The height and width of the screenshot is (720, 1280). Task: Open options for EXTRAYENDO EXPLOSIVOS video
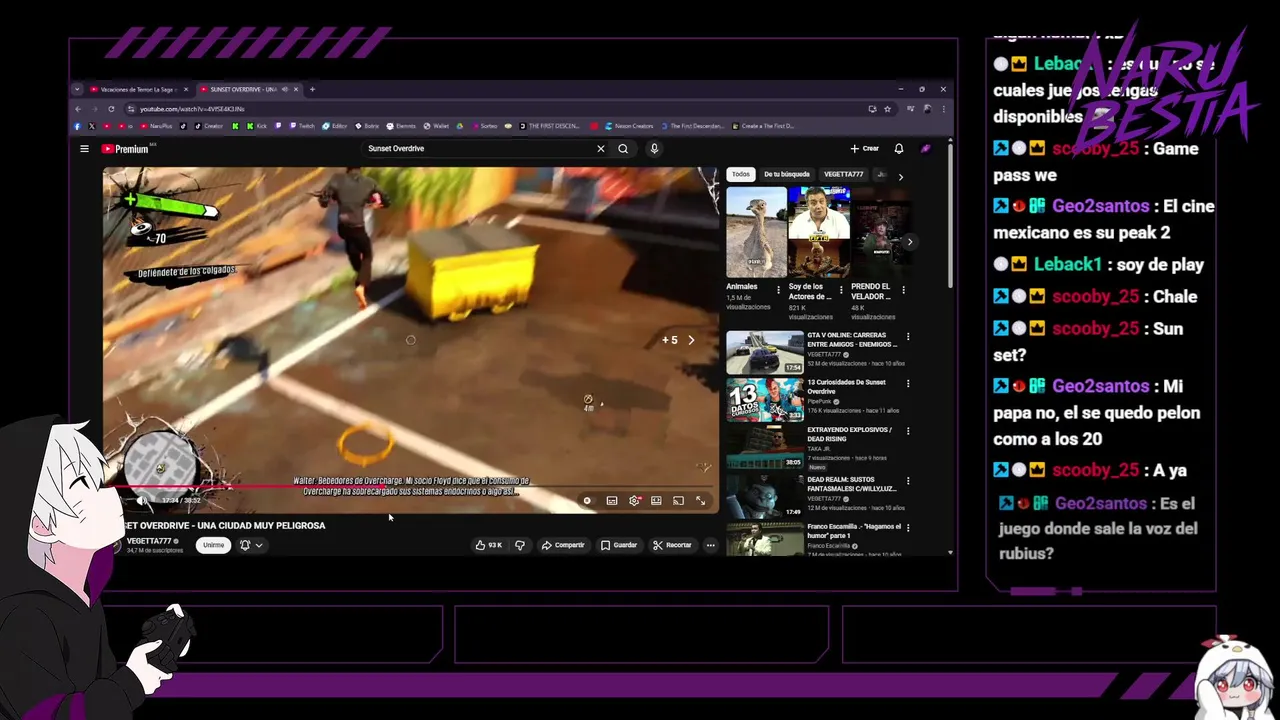[x=908, y=431]
